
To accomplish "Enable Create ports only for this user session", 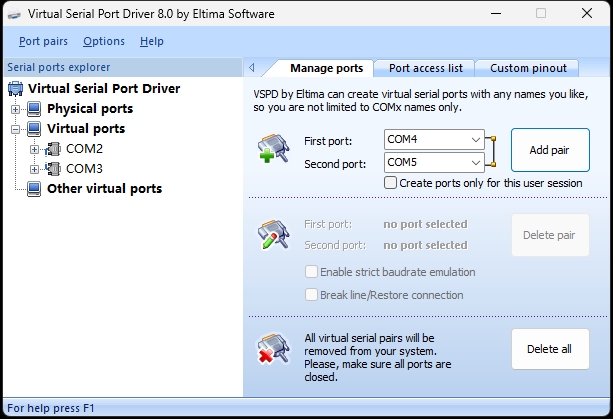I will click(390, 183).
